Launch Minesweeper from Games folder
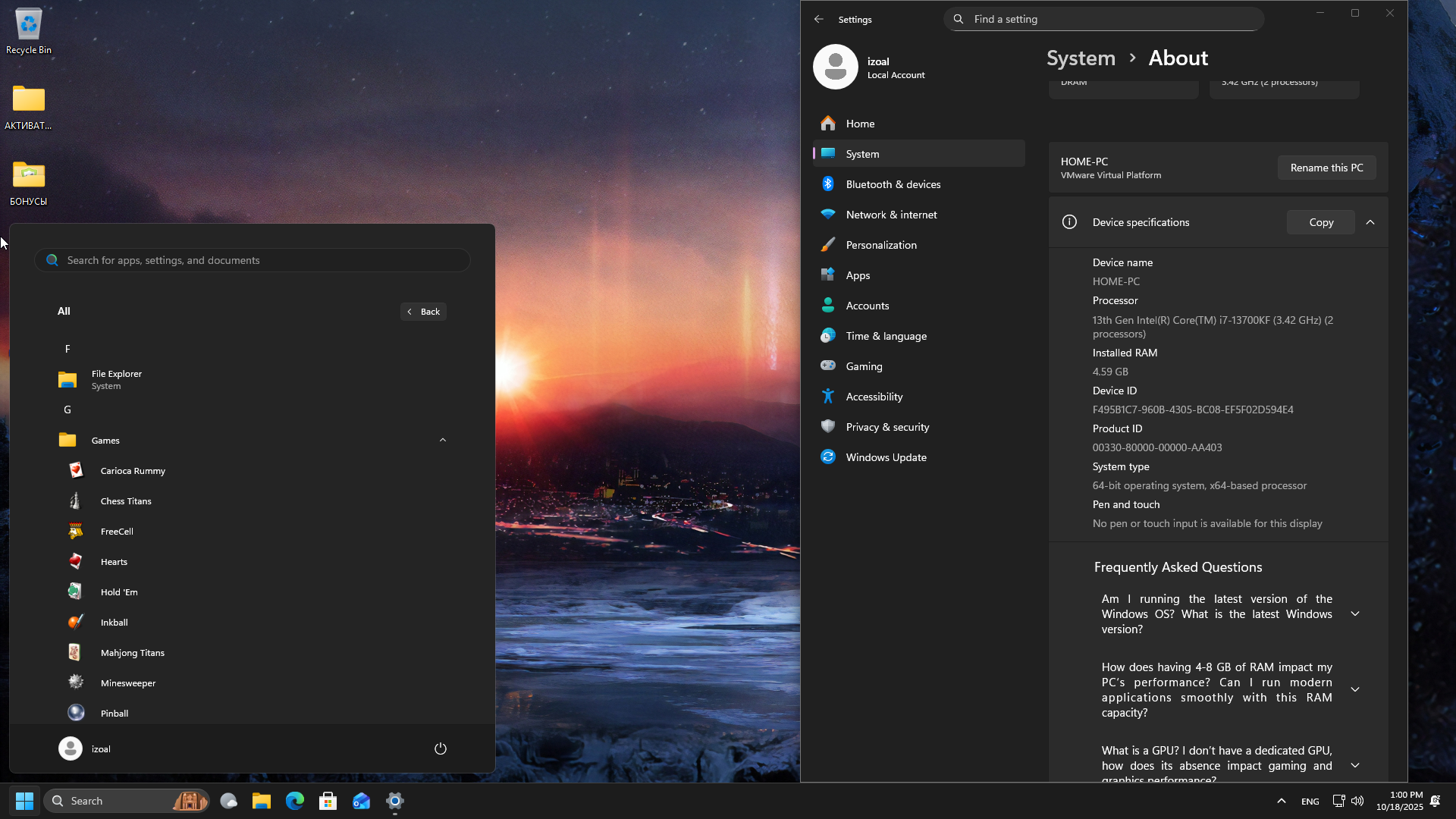The image size is (1456, 819). [127, 683]
